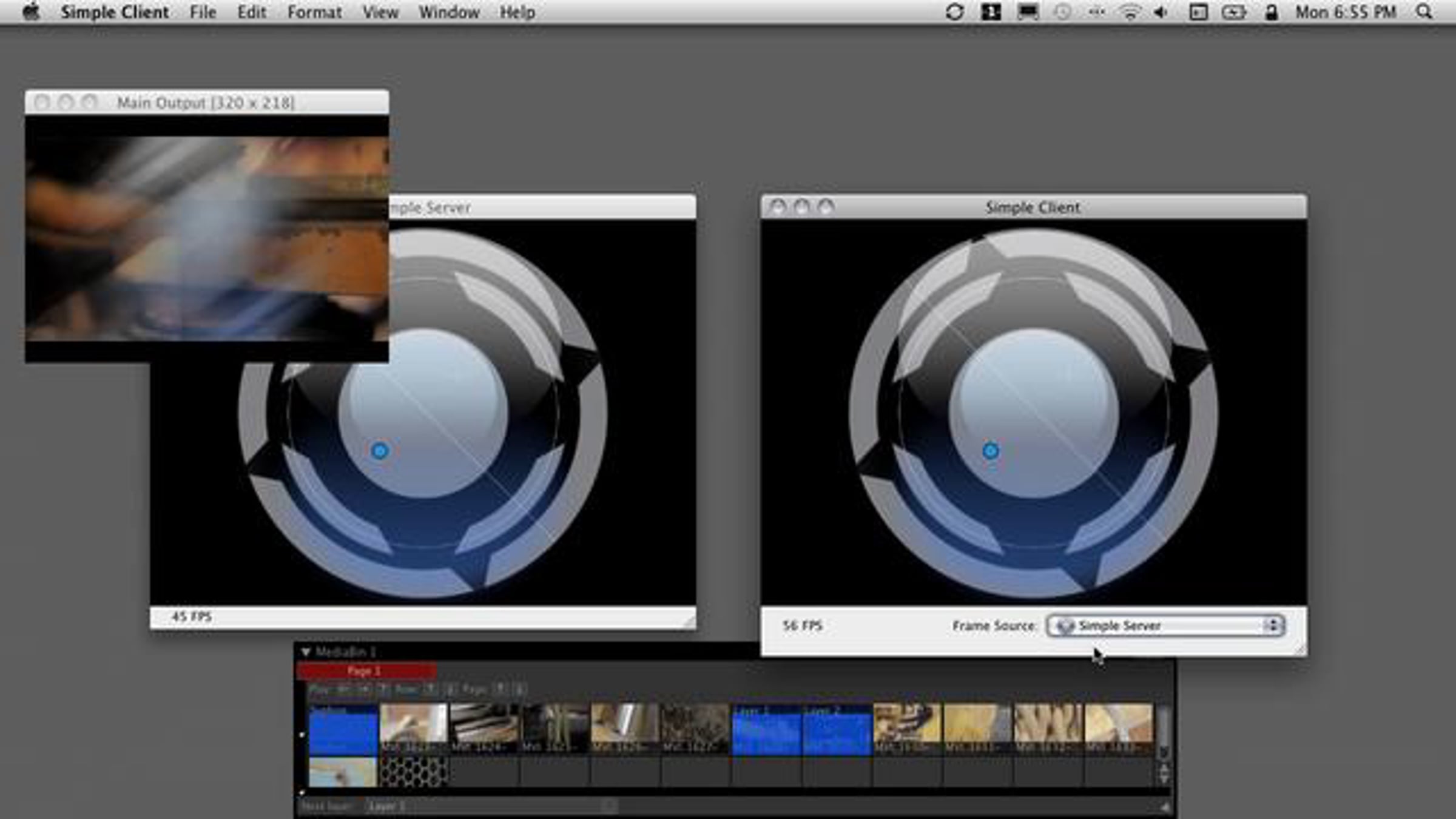Open Spotlight search magnifier
The image size is (1456, 819).
tap(1424, 12)
